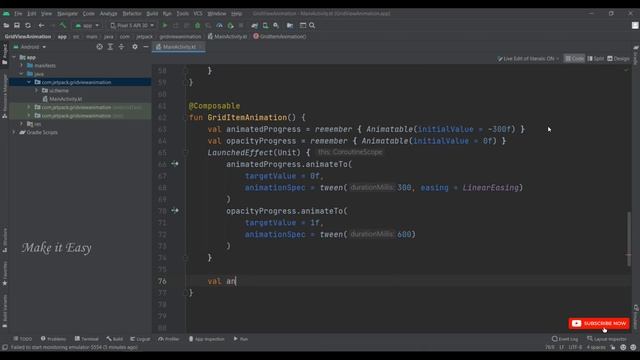640x360 pixels.
Task: Switch editor to Split view mode
Action: 596,59
